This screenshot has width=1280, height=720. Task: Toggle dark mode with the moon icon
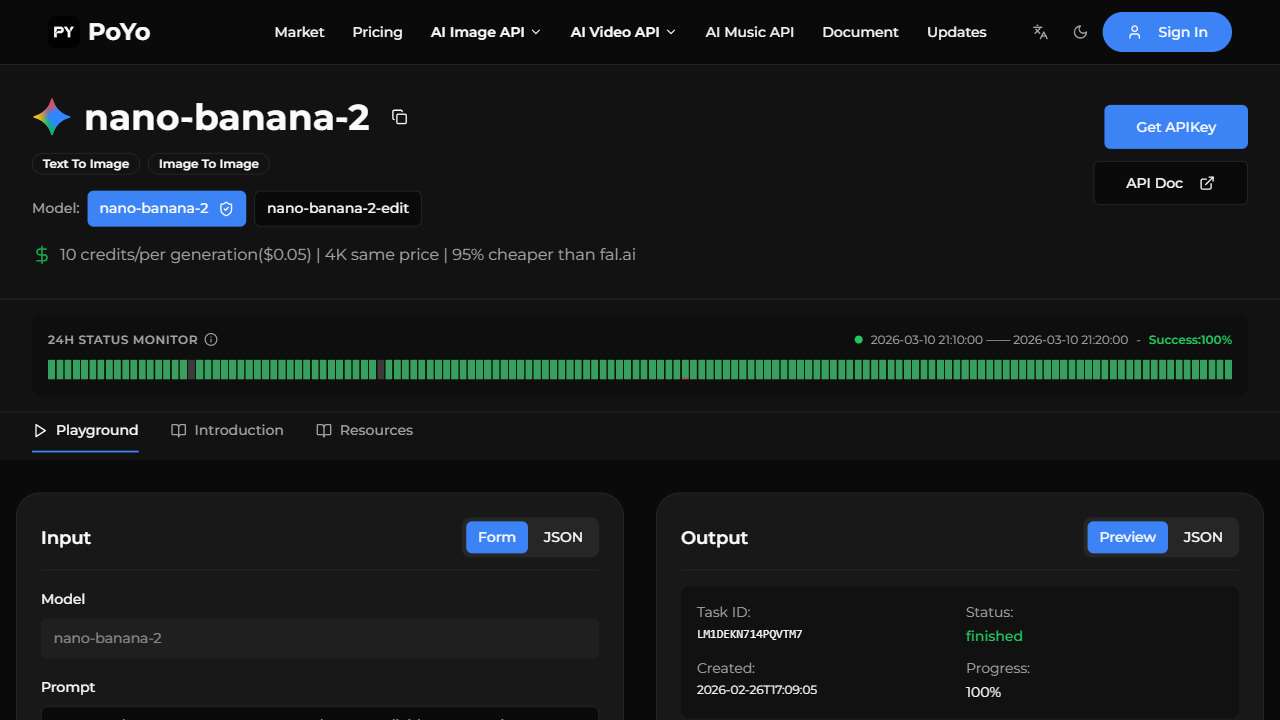pyautogui.click(x=1080, y=32)
